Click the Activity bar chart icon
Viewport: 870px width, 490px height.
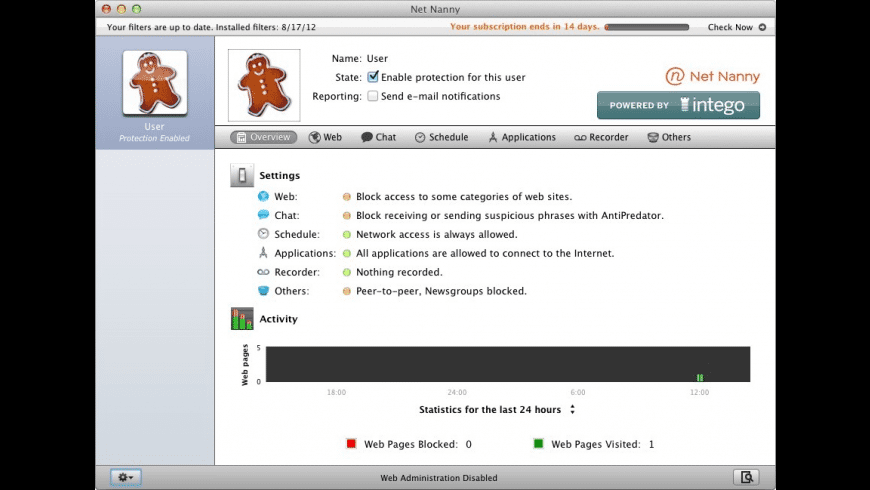(x=242, y=319)
